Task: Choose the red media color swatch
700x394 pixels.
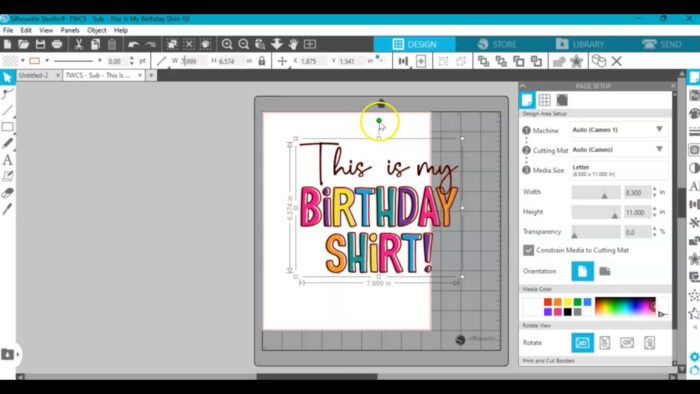Action: 548,302
